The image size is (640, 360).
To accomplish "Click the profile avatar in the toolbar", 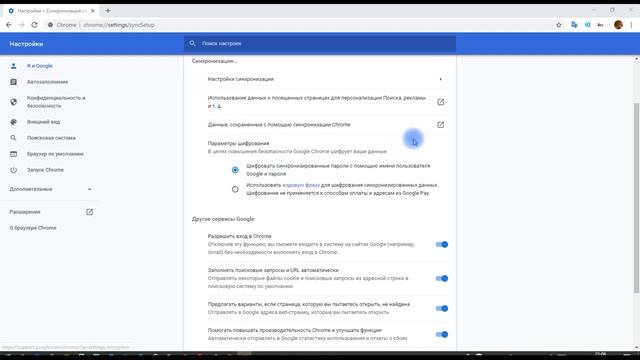I will point(618,25).
